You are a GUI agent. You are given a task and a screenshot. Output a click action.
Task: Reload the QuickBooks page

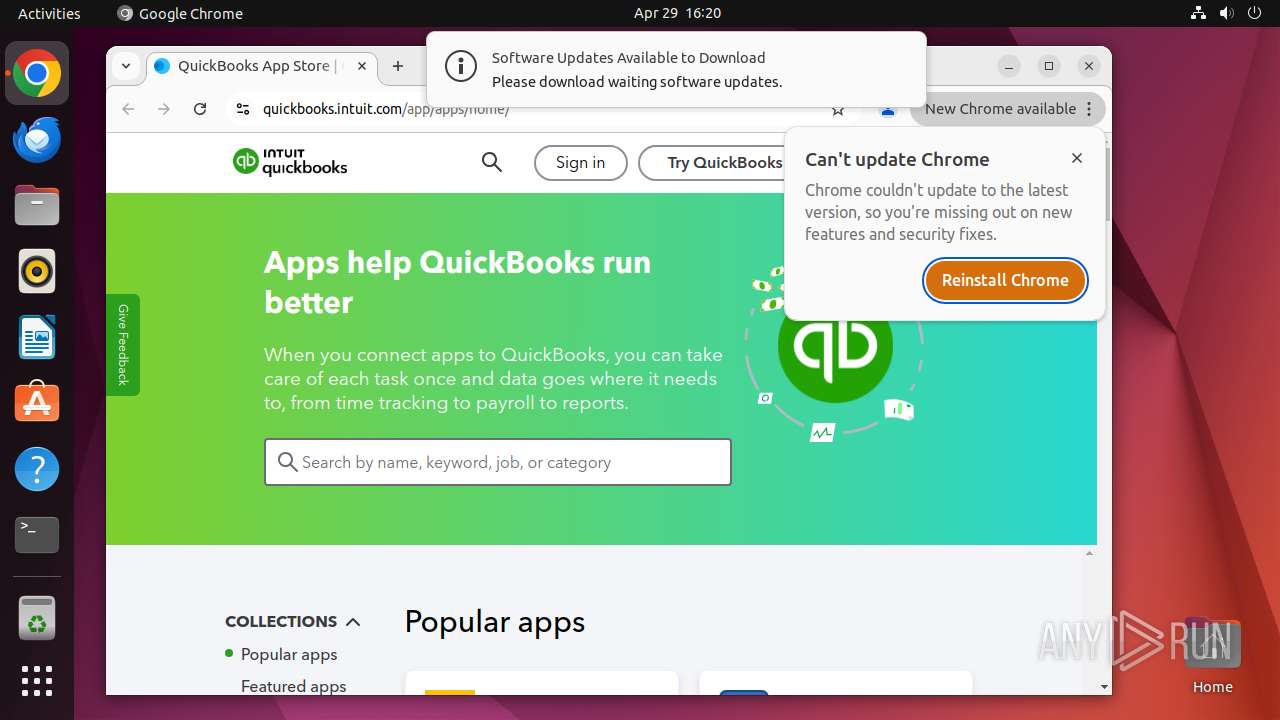tap(200, 109)
